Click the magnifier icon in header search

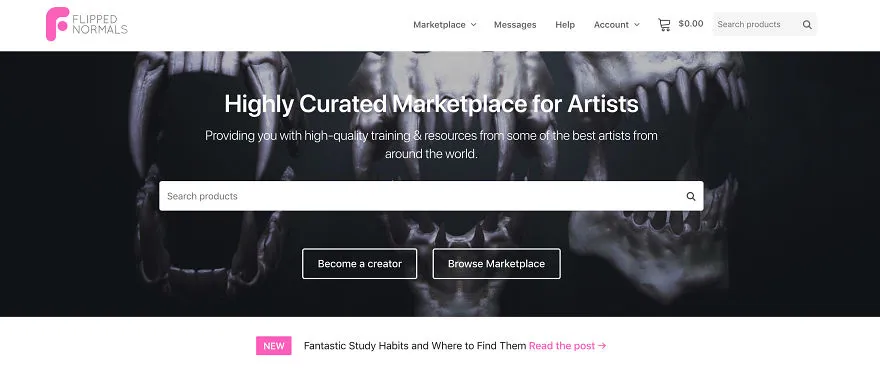pyautogui.click(x=807, y=25)
